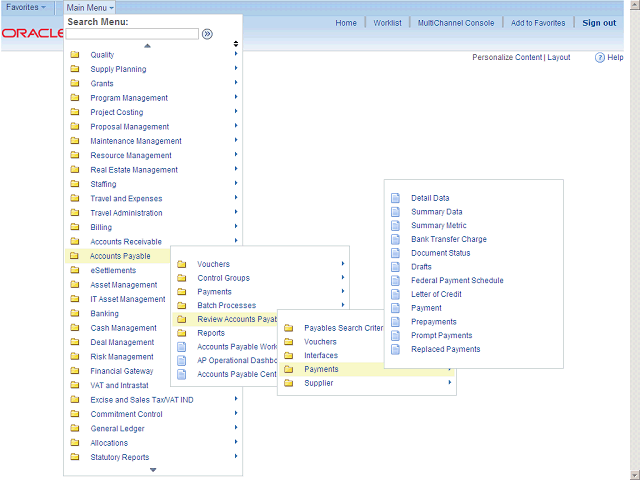Image resolution: width=640 pixels, height=480 pixels.
Task: Expand the Supplier submenu arrow
Action: pyautogui.click(x=449, y=383)
